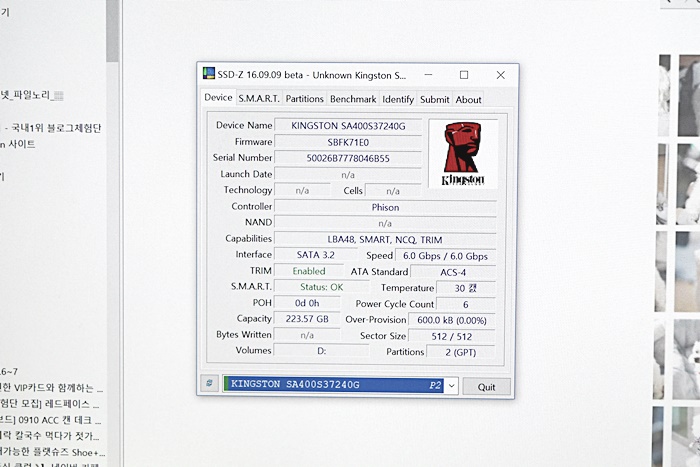Maximize the SSD-Z window
Screen dimensions: 700x467
(464, 75)
